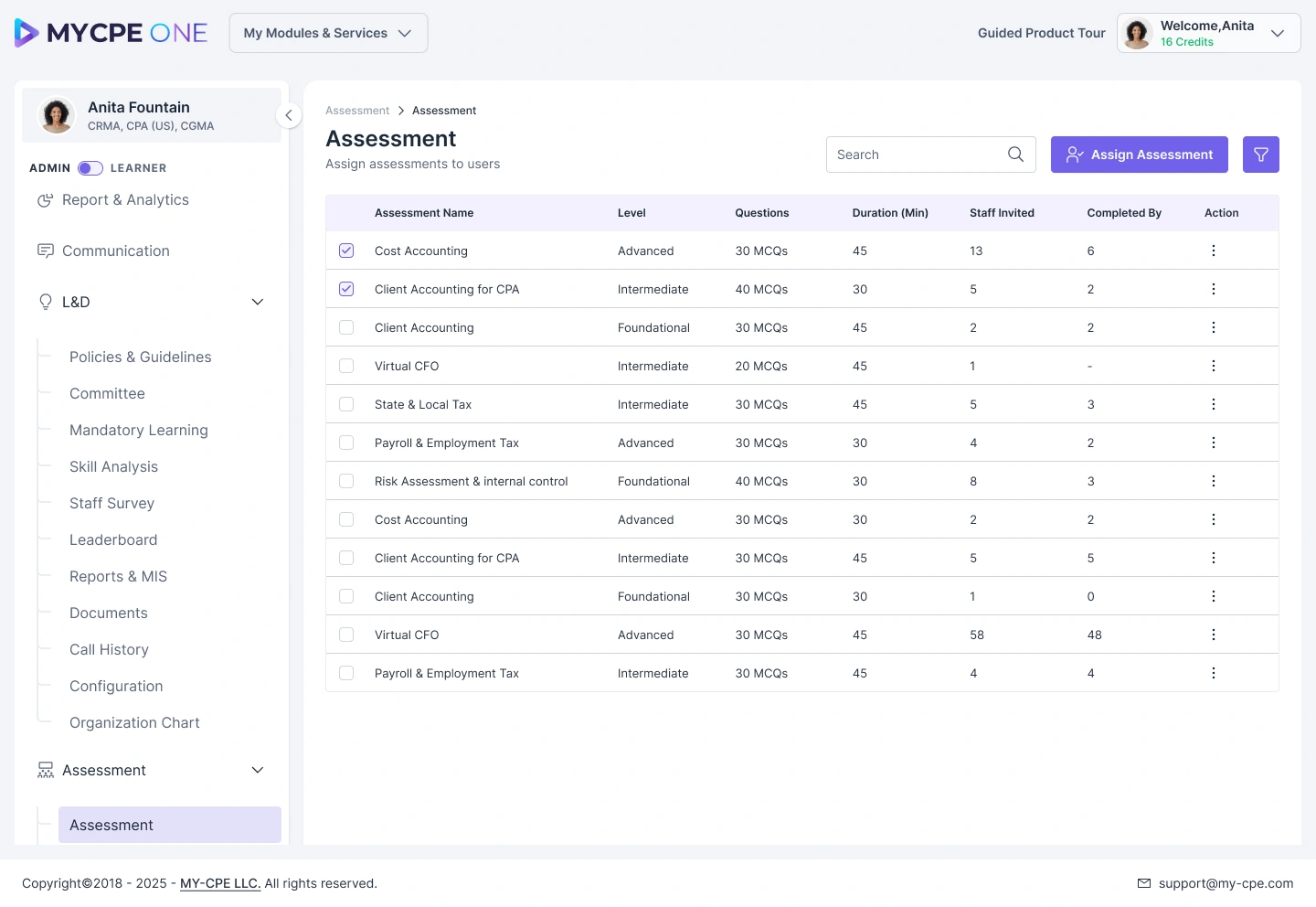The width and height of the screenshot is (1316, 907).
Task: Go to Report & Analytics
Action: point(125,199)
